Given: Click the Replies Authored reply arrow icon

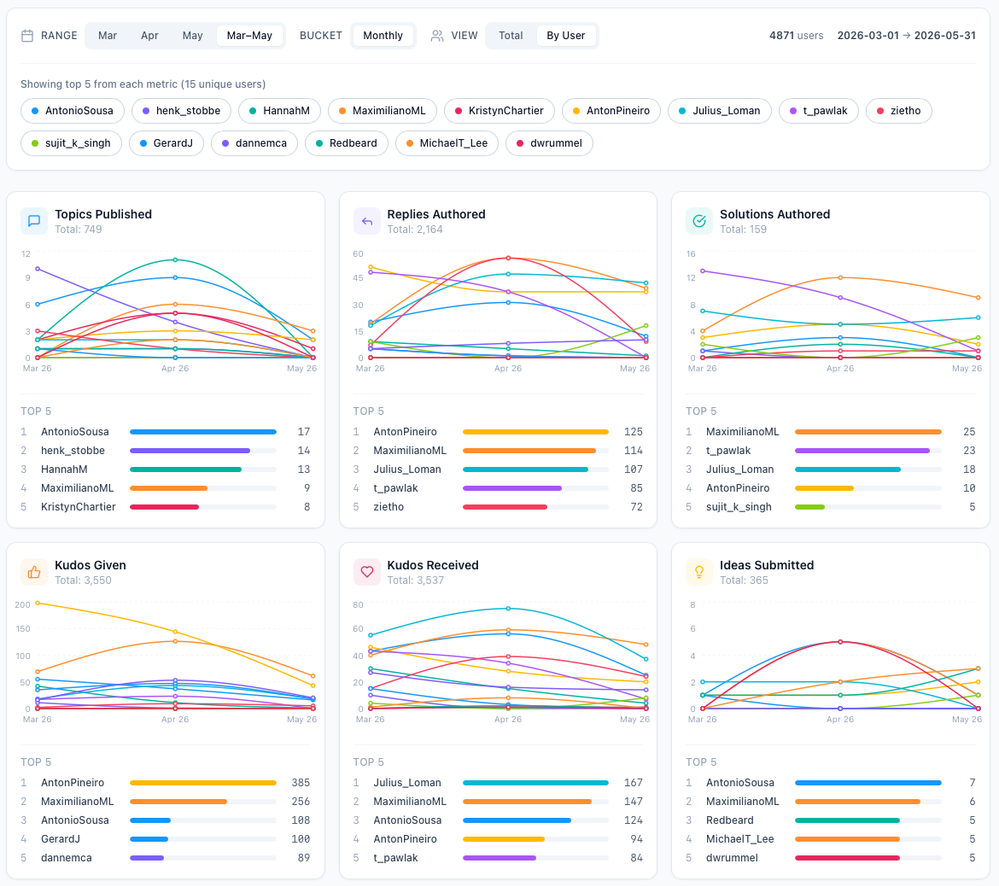Looking at the screenshot, I should pyautogui.click(x=367, y=221).
